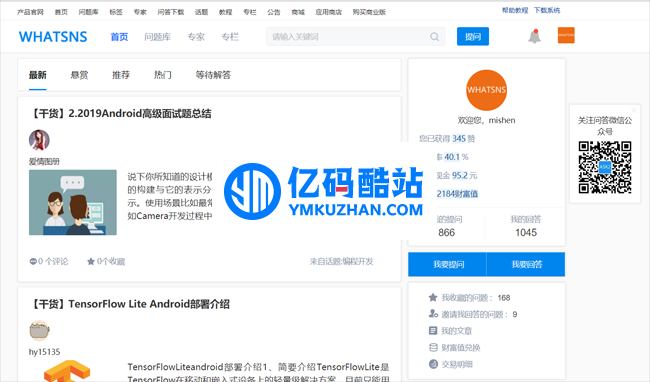Click the comment bubble icon on Android interview post
Screen dimensions: 650x382
click(33, 261)
